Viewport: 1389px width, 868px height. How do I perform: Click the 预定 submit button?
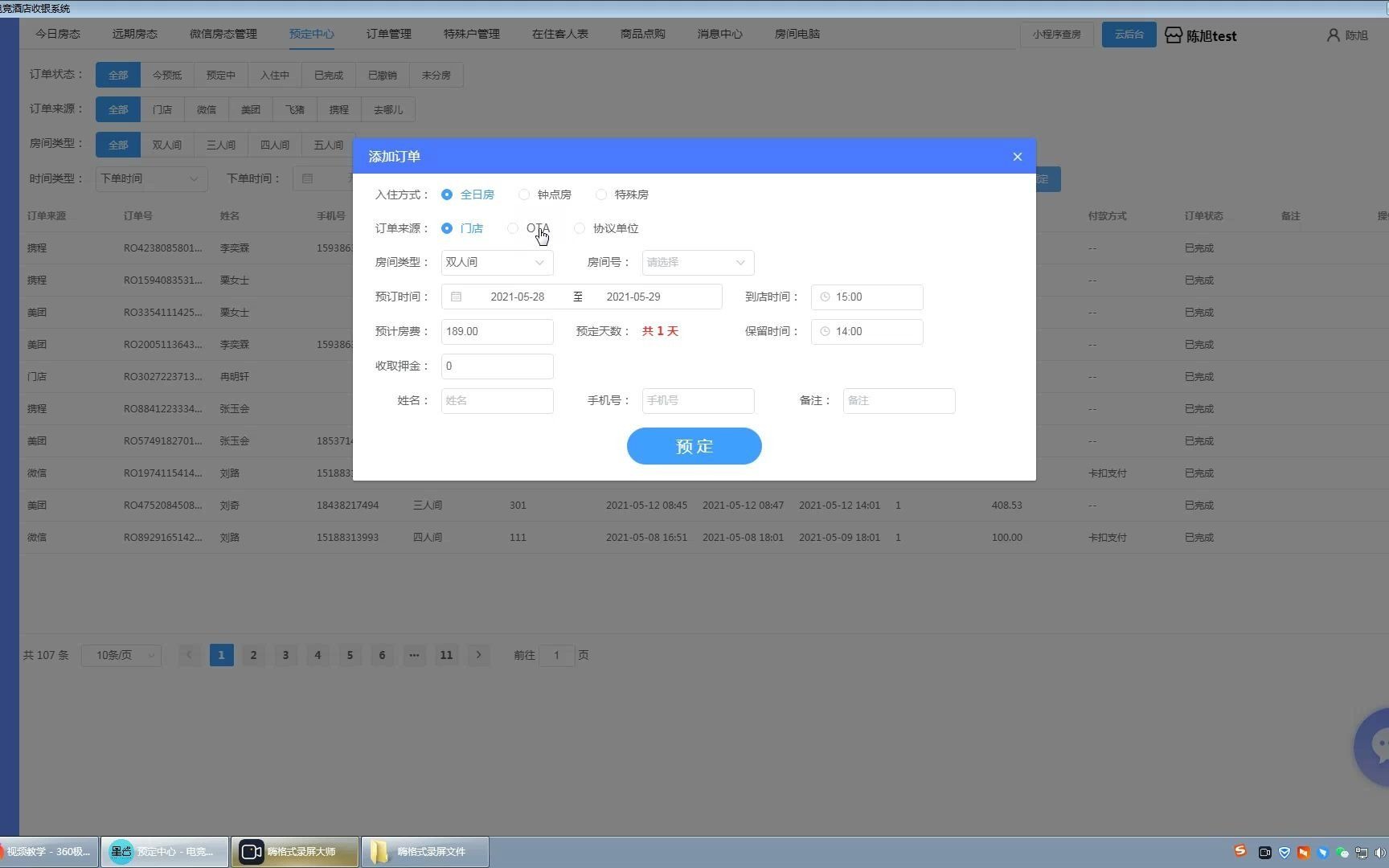[694, 446]
